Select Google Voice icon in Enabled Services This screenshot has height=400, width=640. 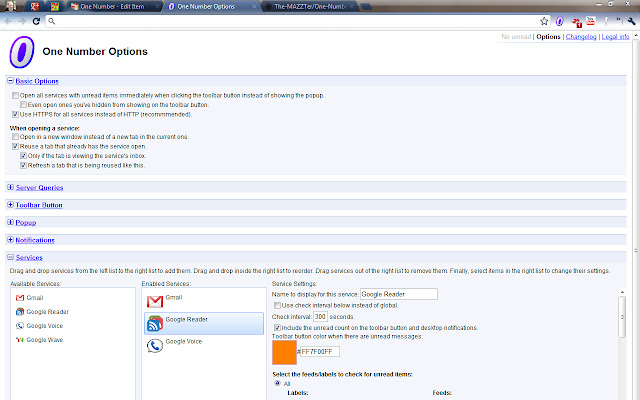(x=155, y=346)
